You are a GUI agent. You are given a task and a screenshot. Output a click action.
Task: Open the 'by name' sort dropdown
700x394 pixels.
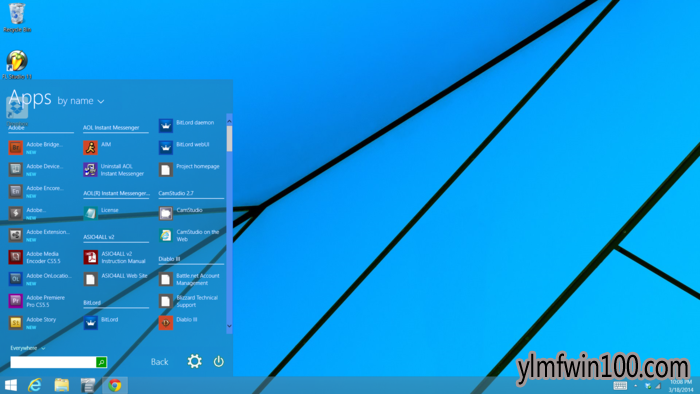(81, 101)
